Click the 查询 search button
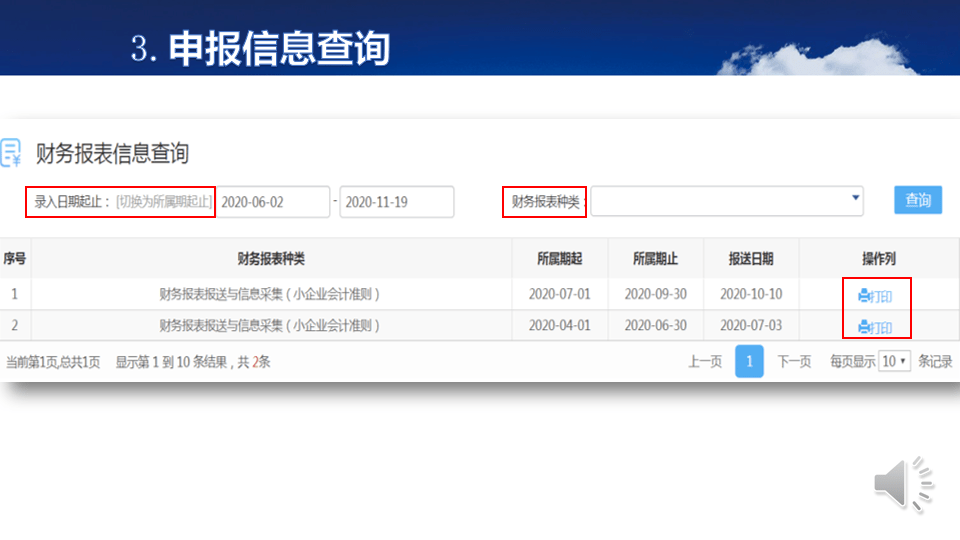 (x=918, y=200)
